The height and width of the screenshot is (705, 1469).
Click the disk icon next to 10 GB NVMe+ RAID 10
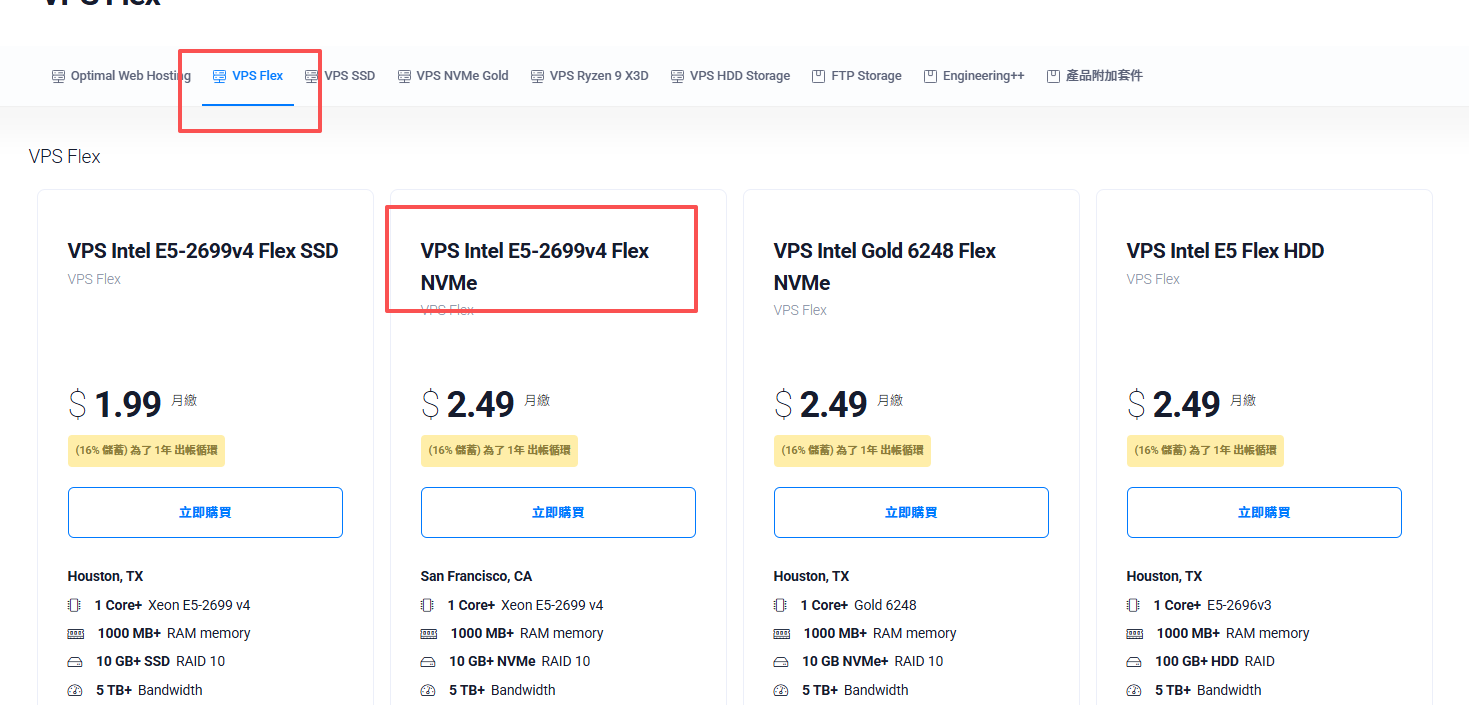click(780, 660)
